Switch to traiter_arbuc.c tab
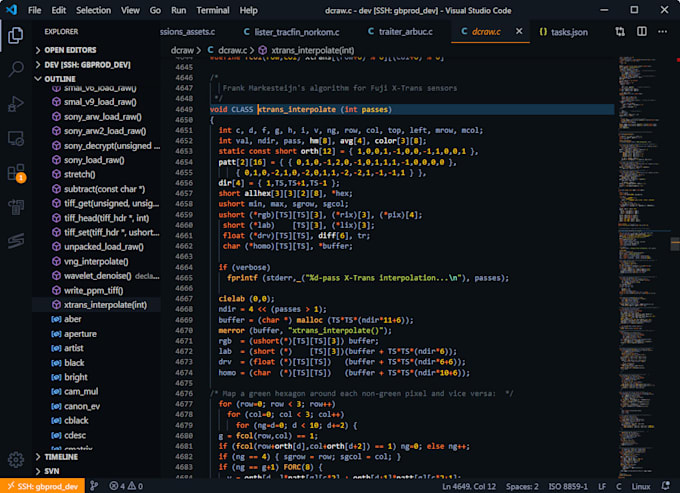 (400, 32)
